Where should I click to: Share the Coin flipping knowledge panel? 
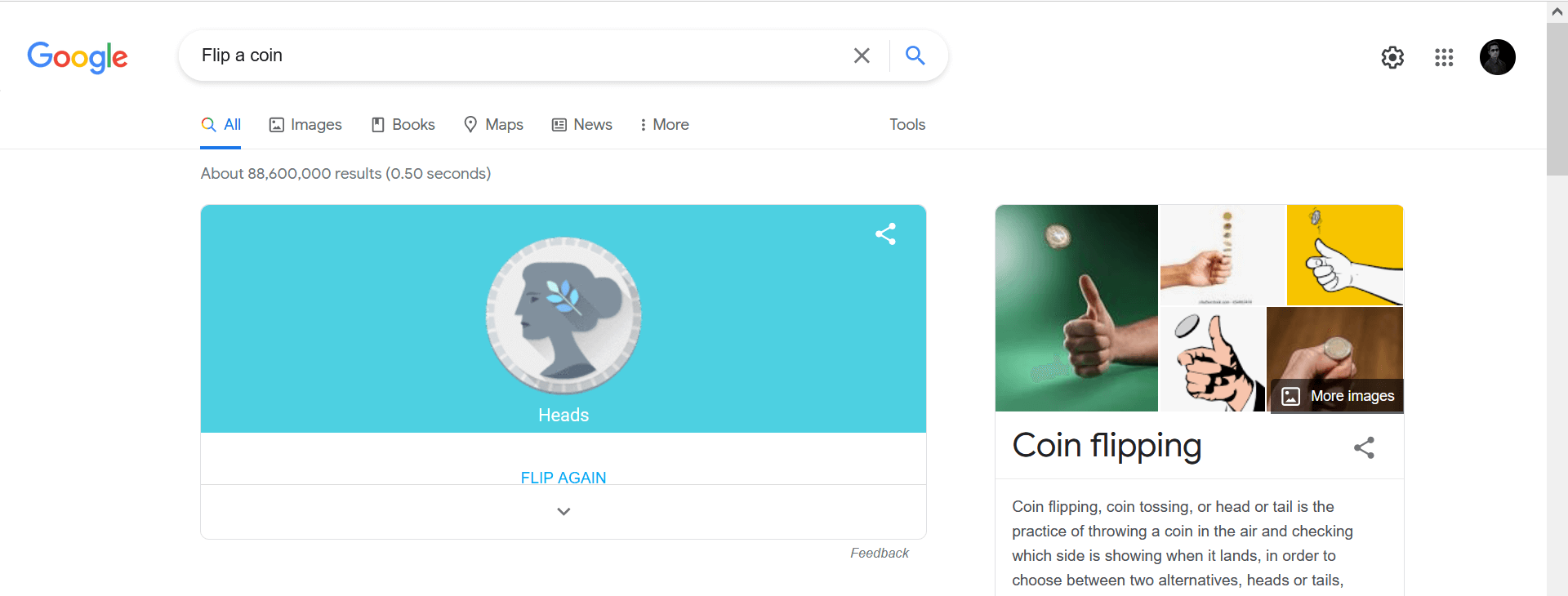1365,447
